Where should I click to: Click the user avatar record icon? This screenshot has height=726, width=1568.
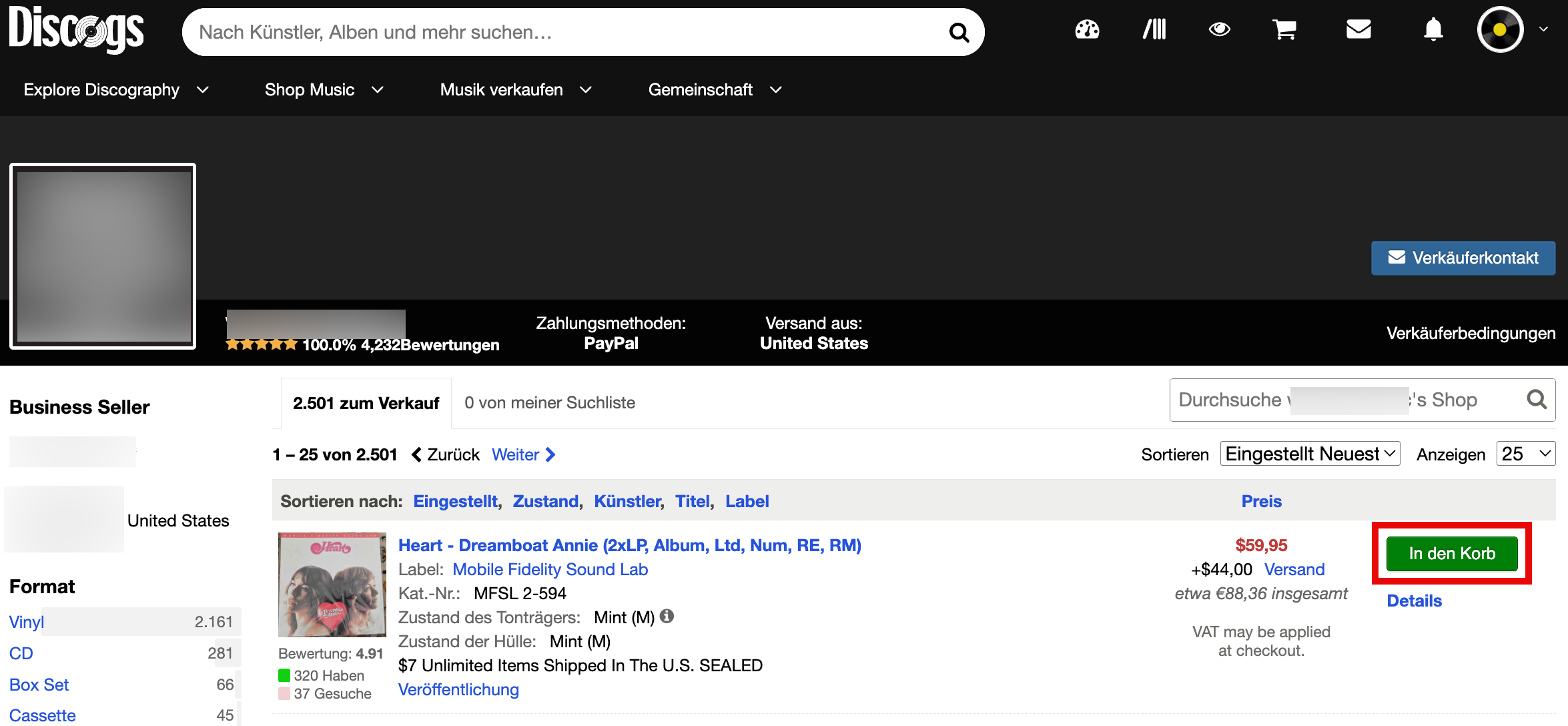click(1500, 29)
